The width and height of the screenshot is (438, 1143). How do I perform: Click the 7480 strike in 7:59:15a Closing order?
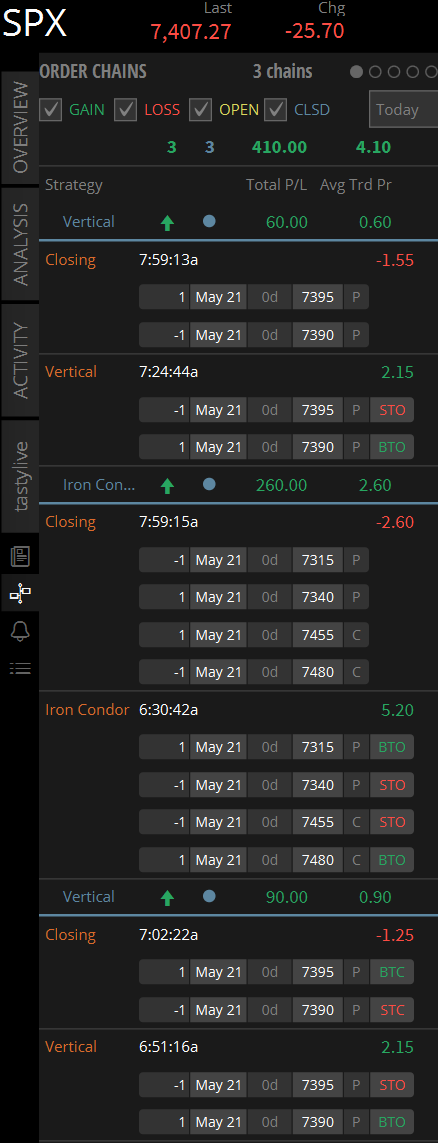pos(318,672)
